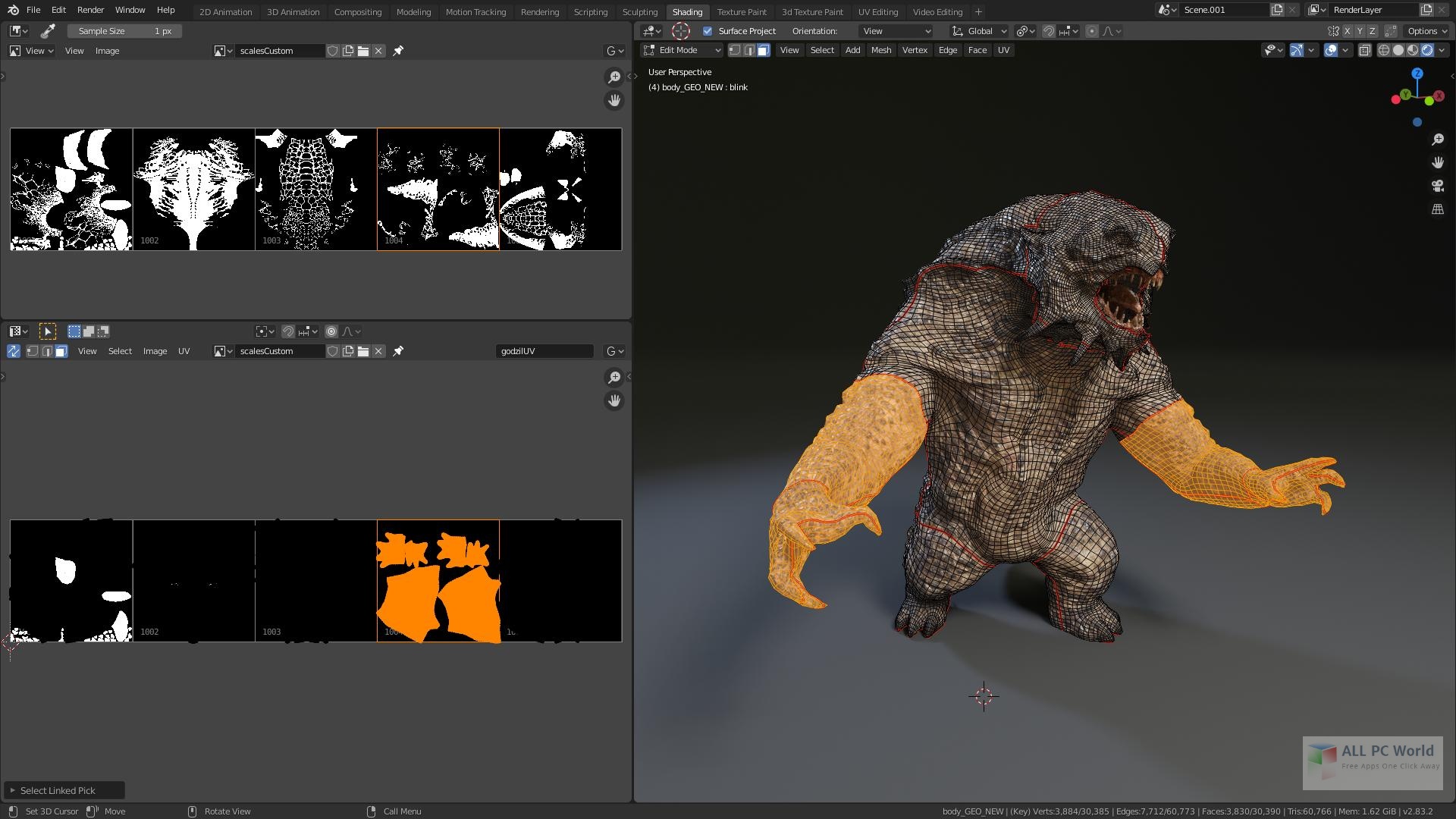This screenshot has height=819, width=1456.
Task: Click the snap icon in 3D viewport header
Action: pyautogui.click(x=1048, y=31)
